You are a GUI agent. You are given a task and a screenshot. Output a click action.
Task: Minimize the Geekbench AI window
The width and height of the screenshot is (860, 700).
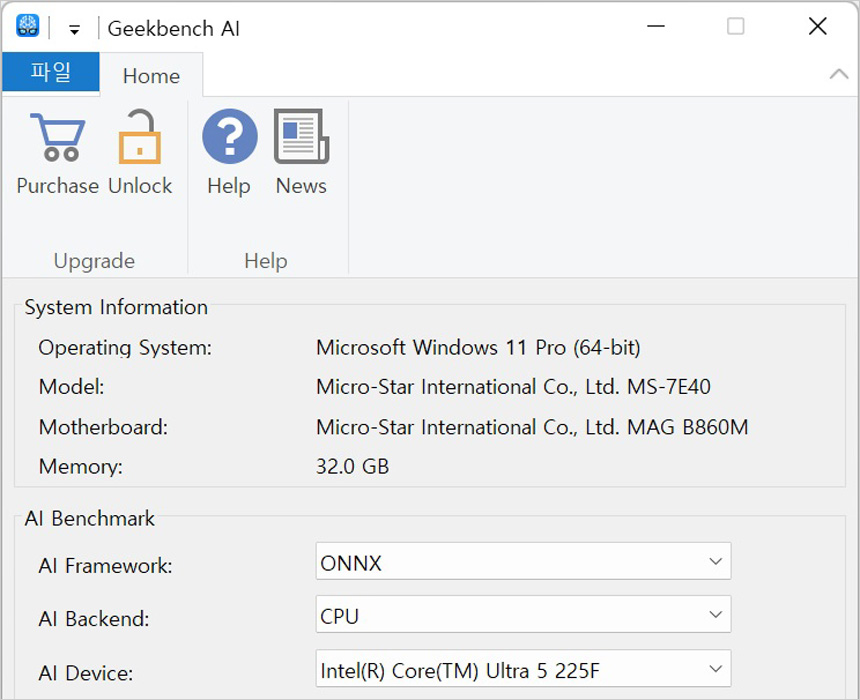click(655, 27)
